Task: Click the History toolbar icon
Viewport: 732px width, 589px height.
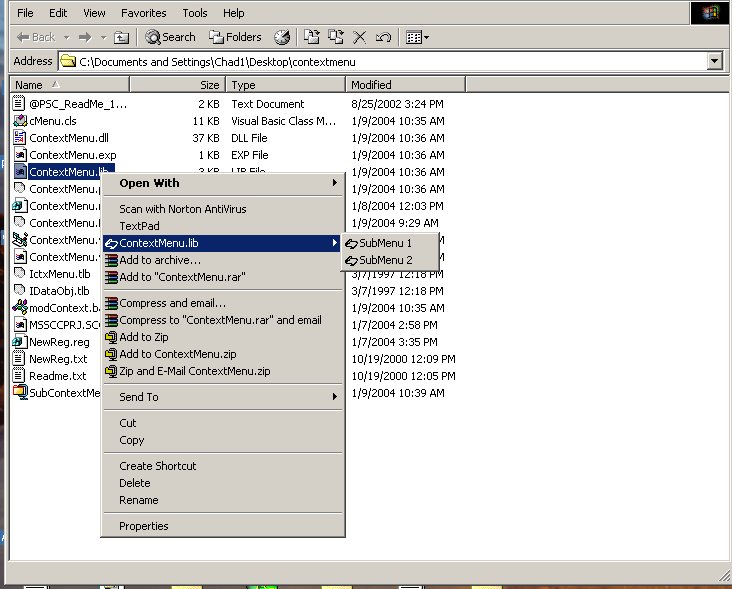Action: pos(282,37)
